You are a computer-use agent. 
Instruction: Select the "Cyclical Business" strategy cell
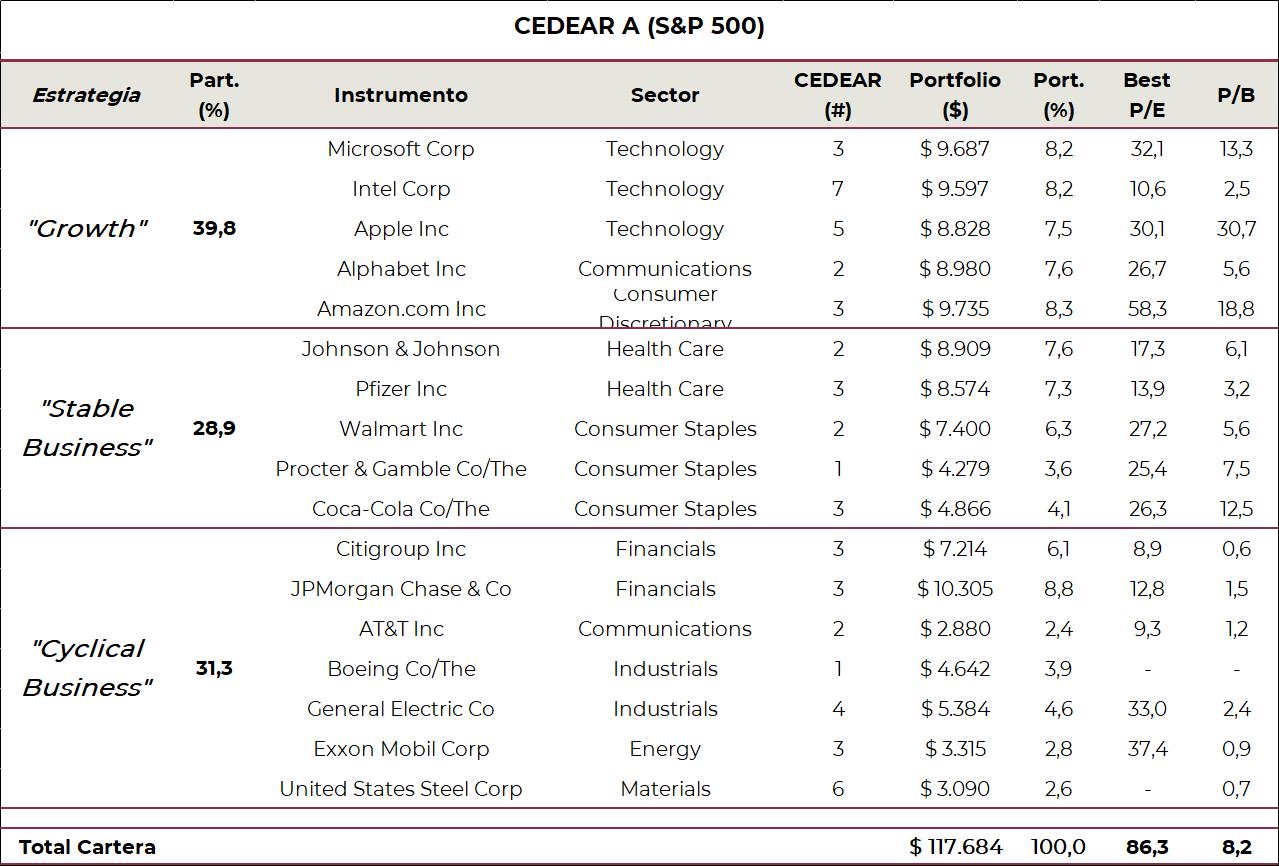tap(87, 668)
